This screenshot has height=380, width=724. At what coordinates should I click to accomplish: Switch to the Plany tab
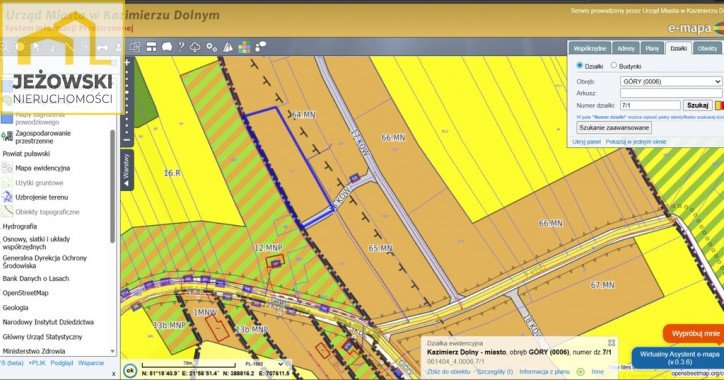pos(652,48)
